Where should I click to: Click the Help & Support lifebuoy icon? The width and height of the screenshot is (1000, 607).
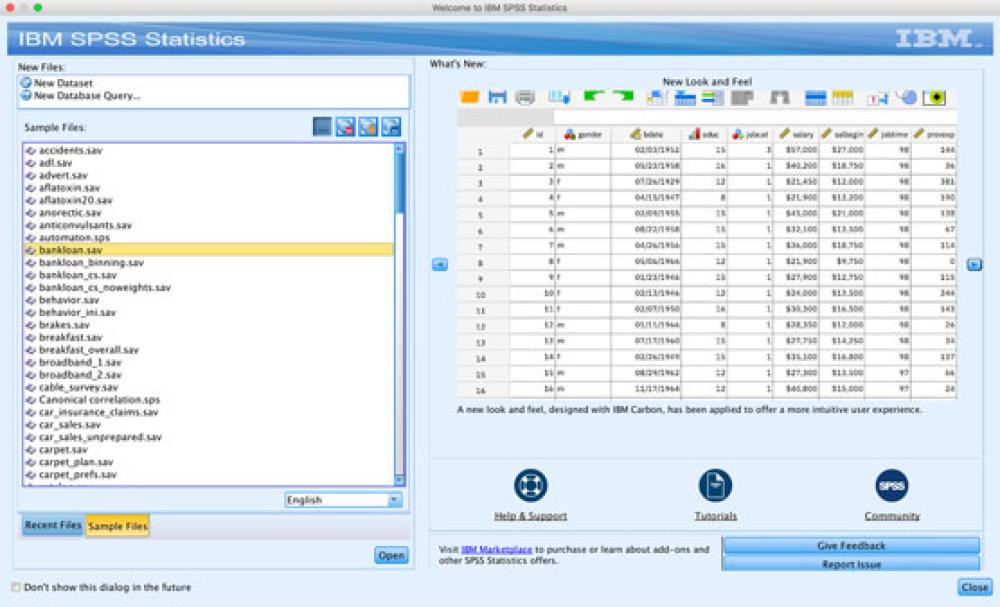(x=531, y=485)
